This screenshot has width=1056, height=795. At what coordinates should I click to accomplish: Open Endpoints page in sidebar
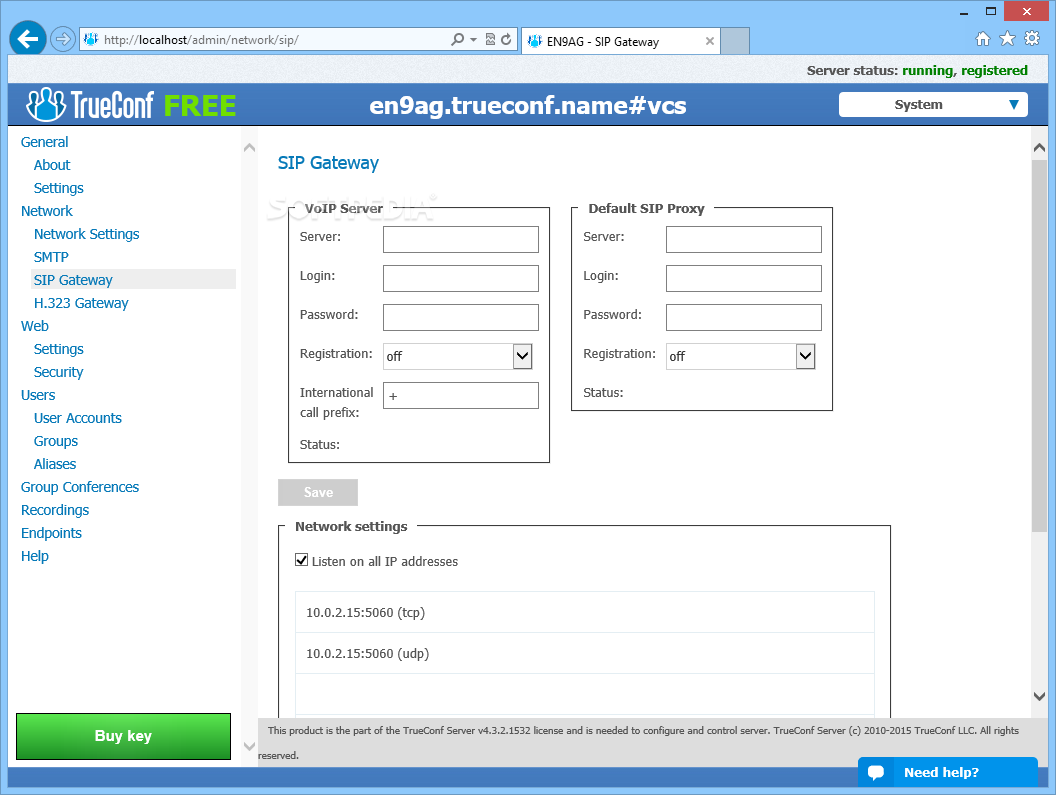[51, 533]
